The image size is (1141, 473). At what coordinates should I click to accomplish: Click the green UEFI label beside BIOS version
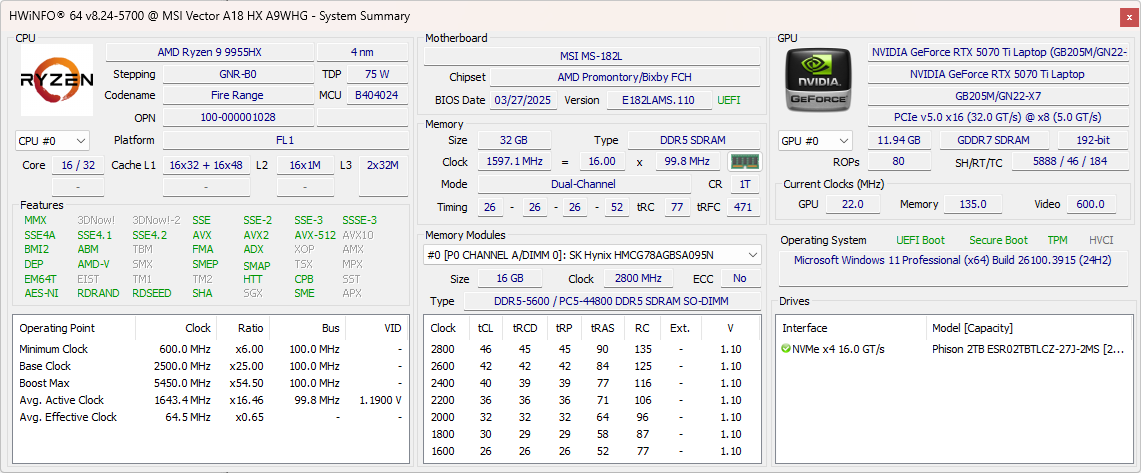pos(729,100)
